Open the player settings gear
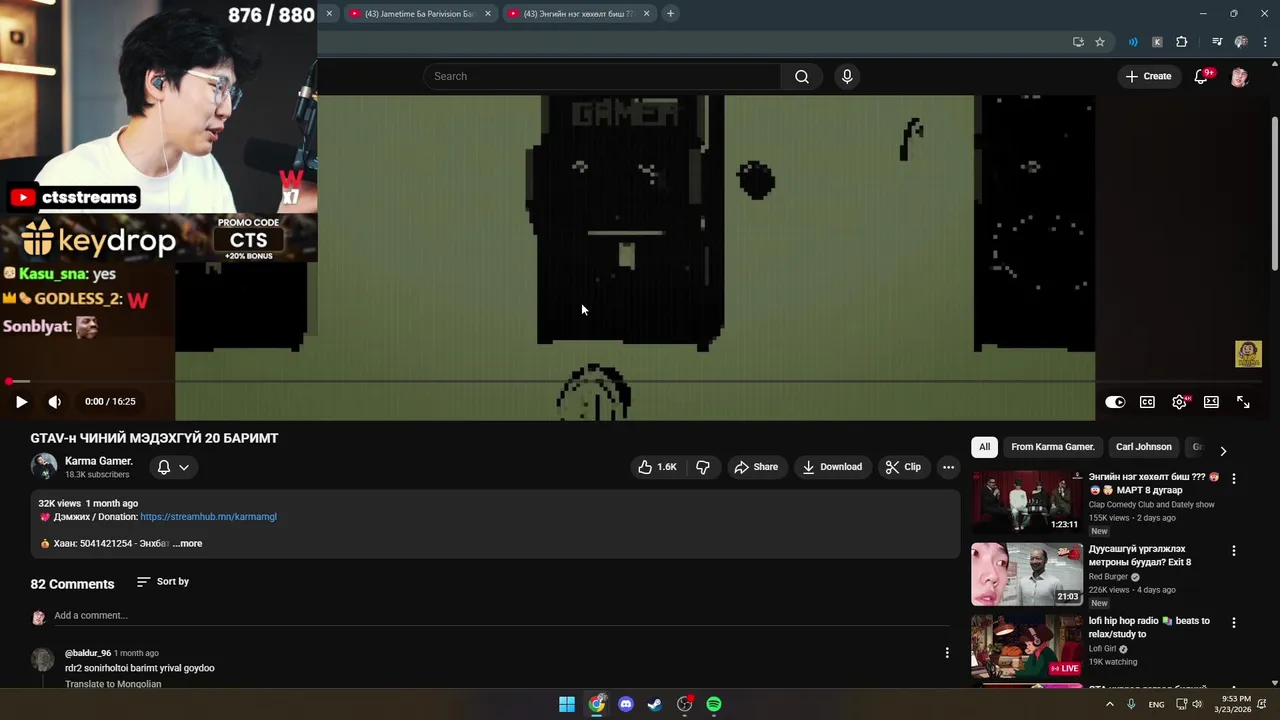This screenshot has height=720, width=1280. tap(1180, 402)
